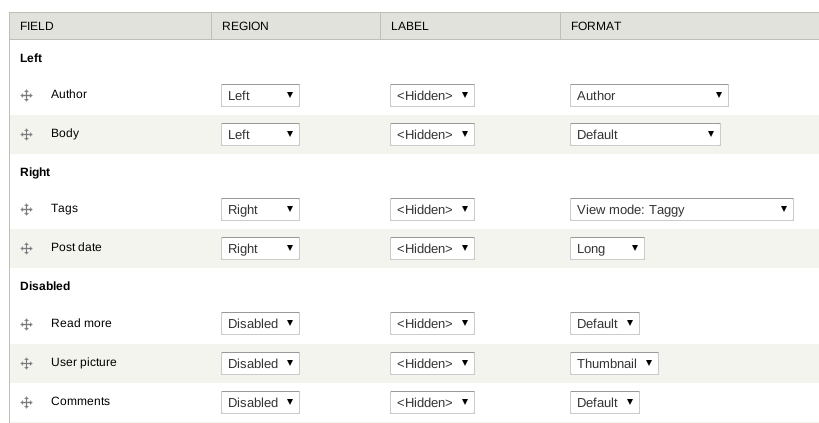819x423 pixels.
Task: Expand the Post date Long format dropdown
Action: tap(607, 249)
